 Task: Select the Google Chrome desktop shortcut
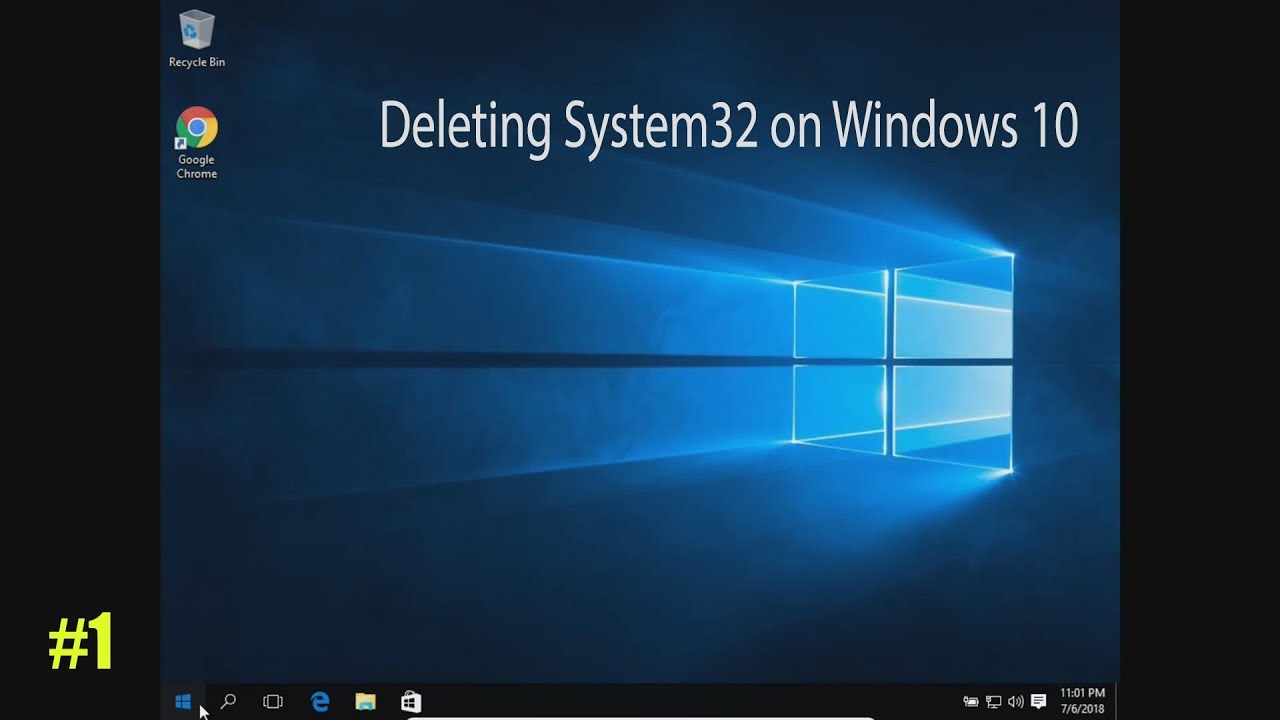point(196,143)
